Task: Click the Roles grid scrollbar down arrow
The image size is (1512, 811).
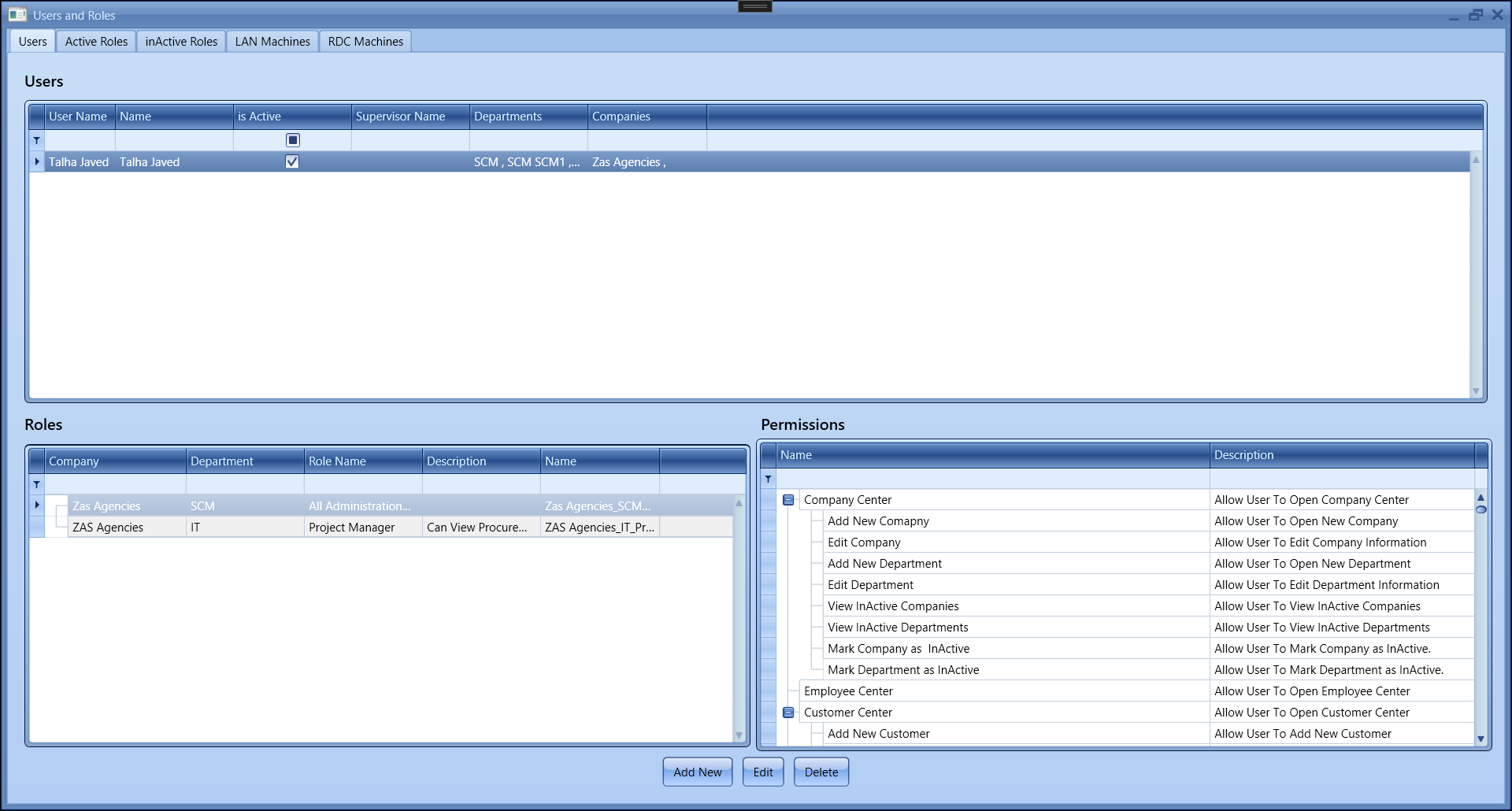Action: [739, 735]
